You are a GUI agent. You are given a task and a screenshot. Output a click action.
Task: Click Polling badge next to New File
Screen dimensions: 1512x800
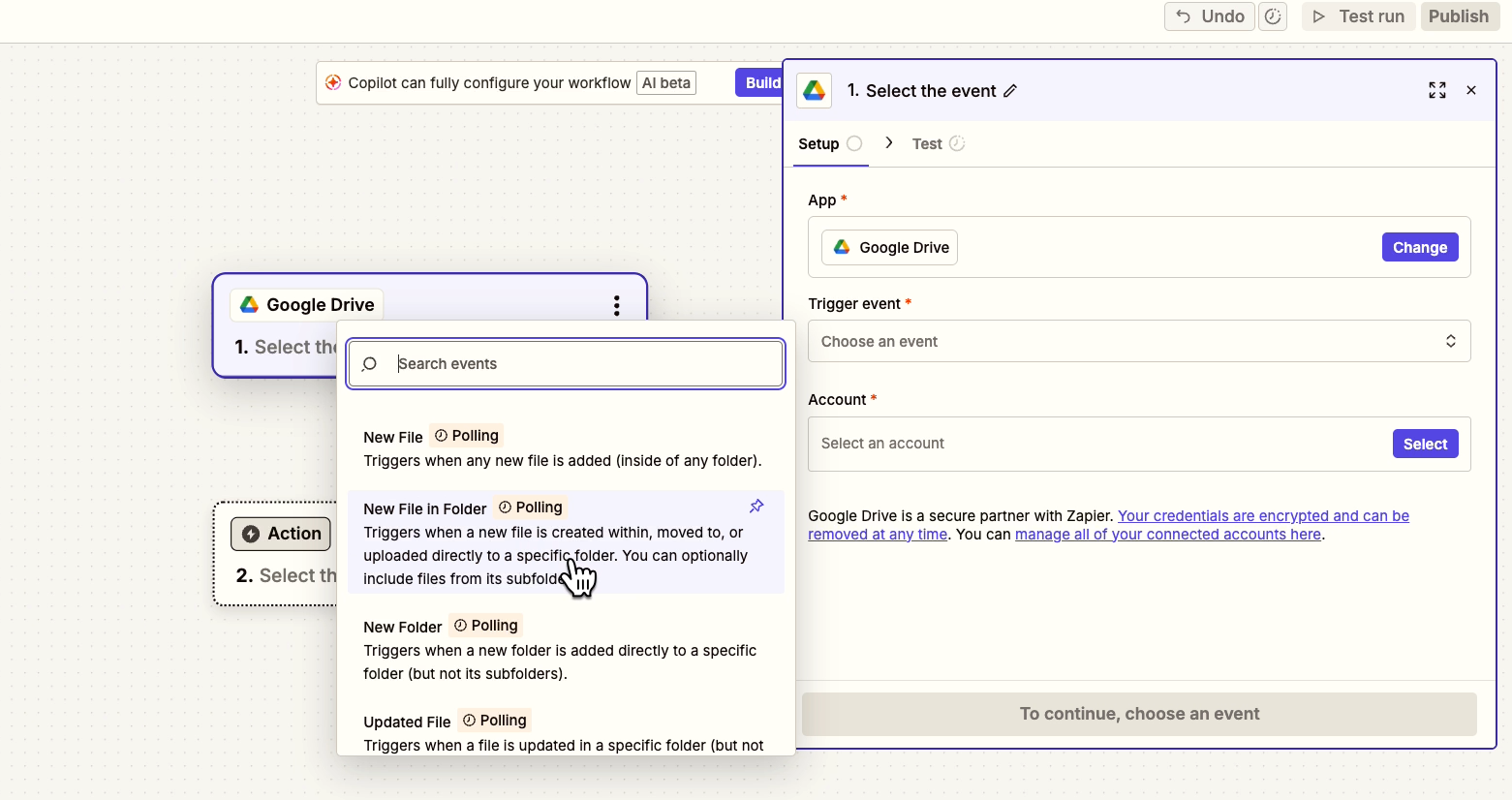click(x=467, y=436)
